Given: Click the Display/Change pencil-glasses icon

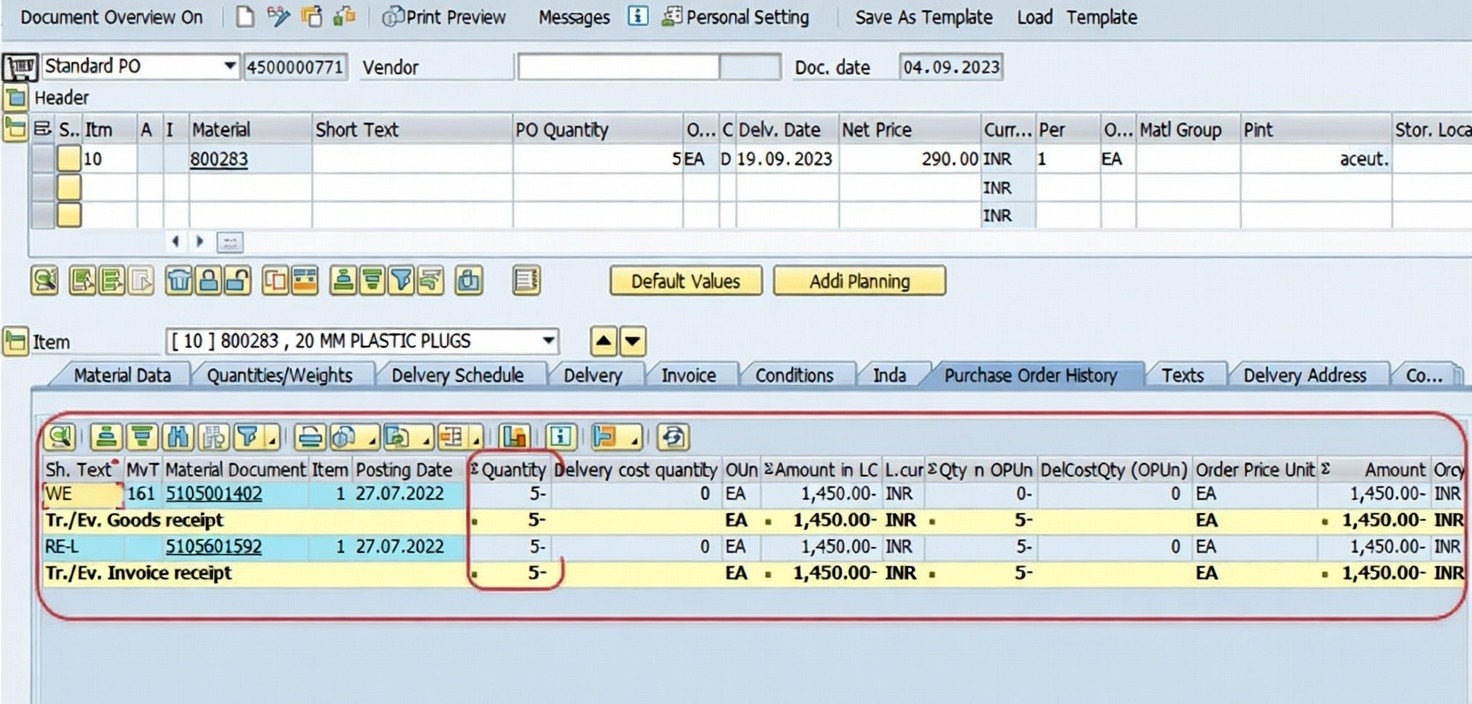Looking at the screenshot, I should point(278,17).
